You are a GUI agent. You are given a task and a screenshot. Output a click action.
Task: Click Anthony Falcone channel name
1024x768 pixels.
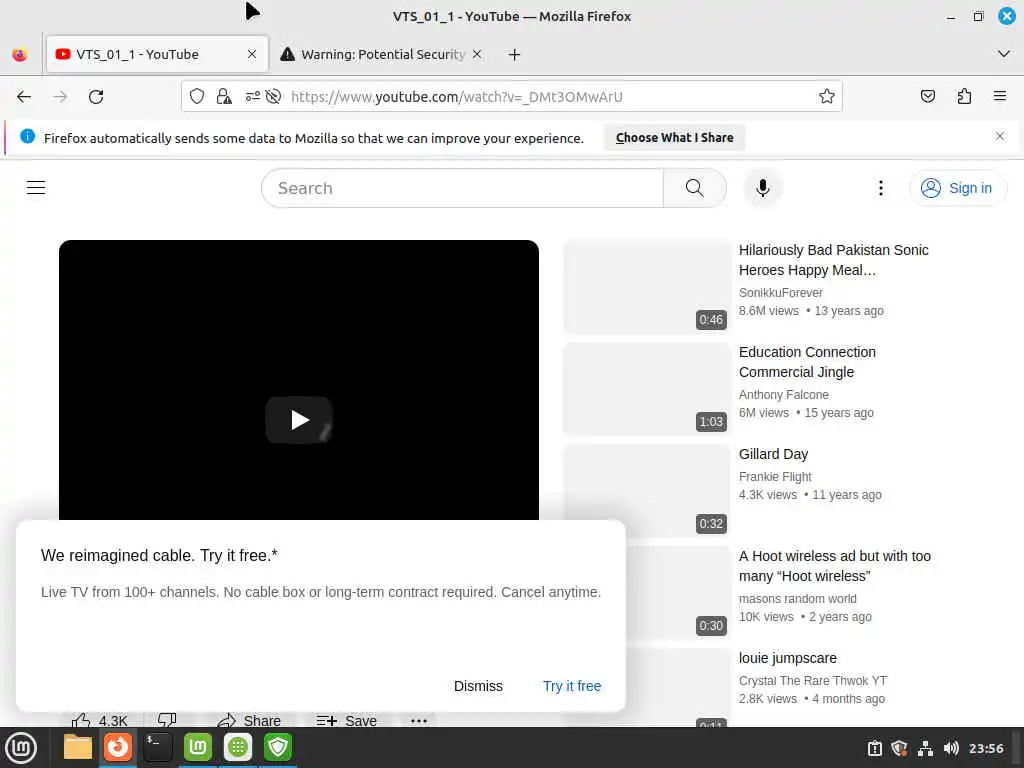click(x=784, y=394)
